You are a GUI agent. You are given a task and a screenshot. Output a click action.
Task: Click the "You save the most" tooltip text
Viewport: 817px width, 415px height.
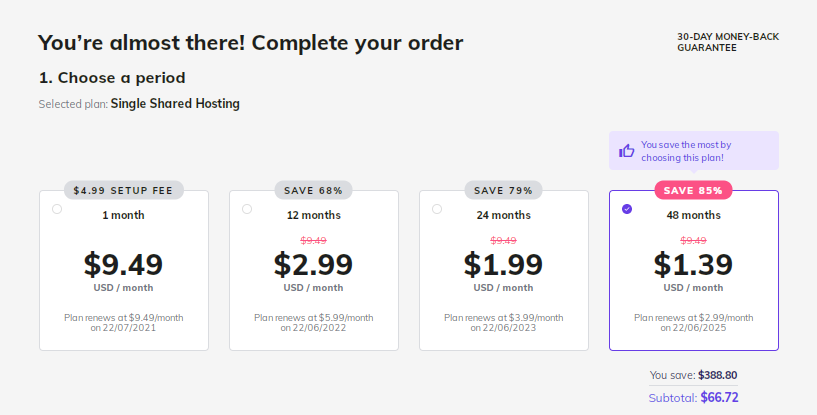pos(687,151)
